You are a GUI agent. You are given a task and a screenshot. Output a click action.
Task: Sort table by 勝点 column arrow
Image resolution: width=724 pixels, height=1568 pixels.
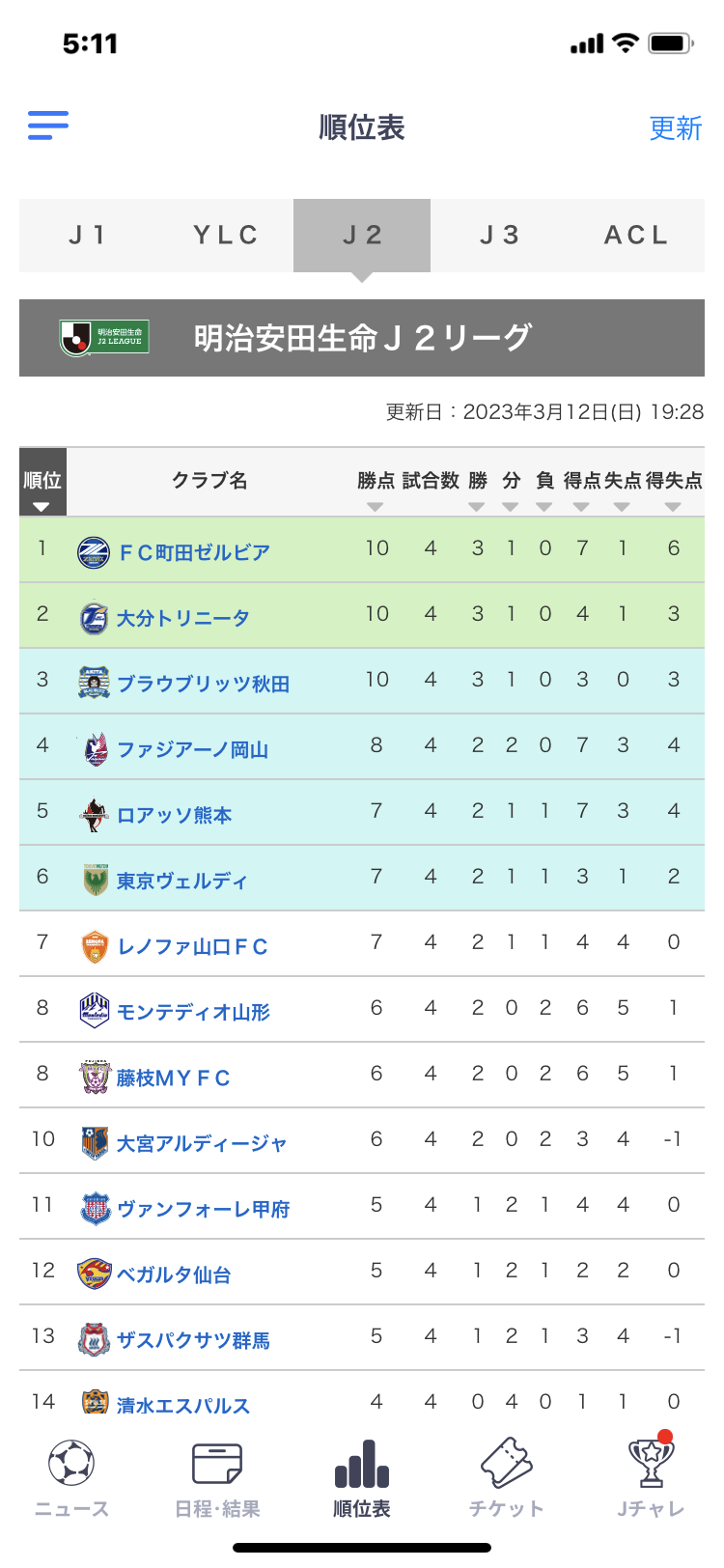376,506
